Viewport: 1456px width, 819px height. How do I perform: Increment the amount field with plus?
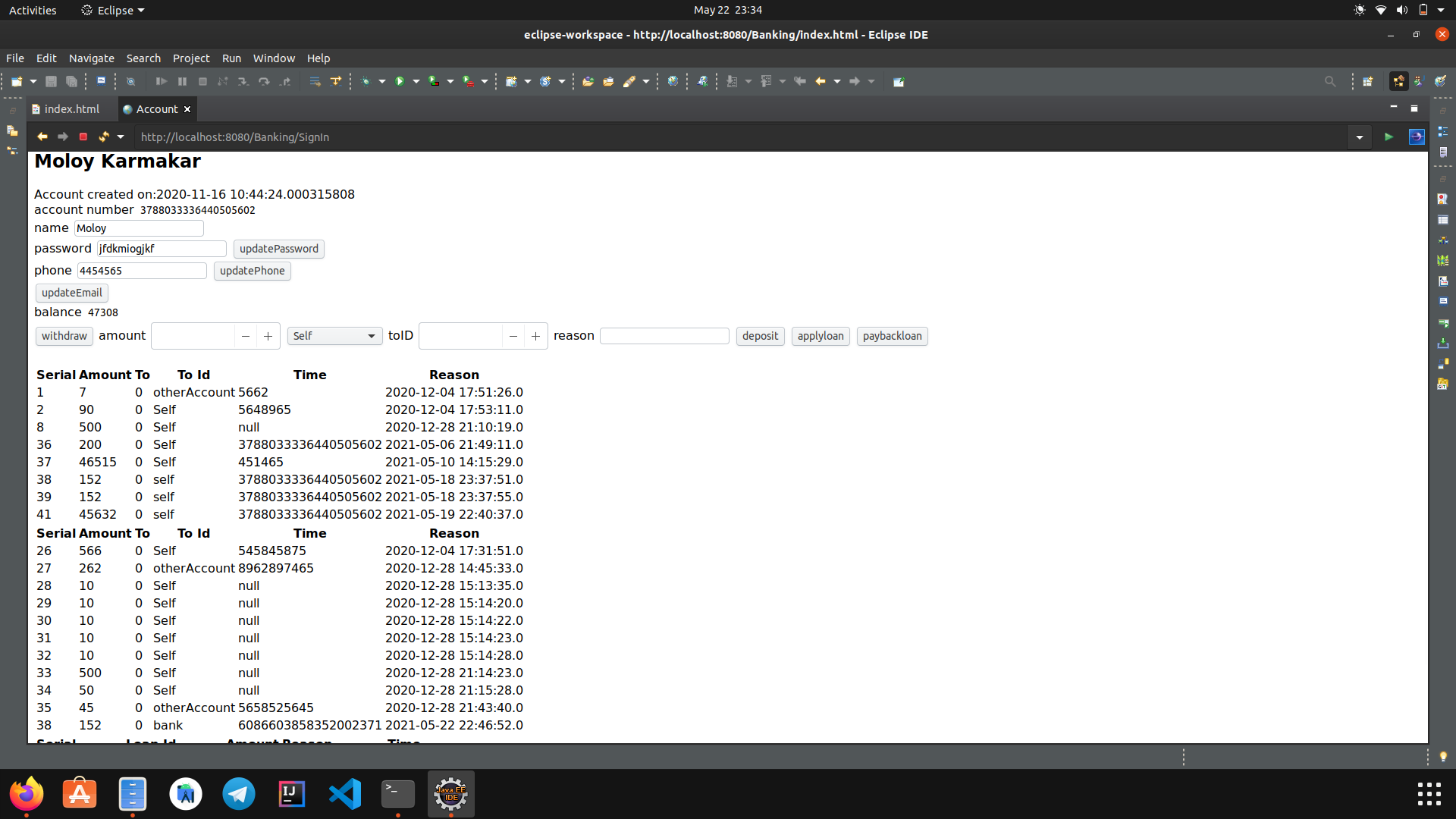(268, 336)
